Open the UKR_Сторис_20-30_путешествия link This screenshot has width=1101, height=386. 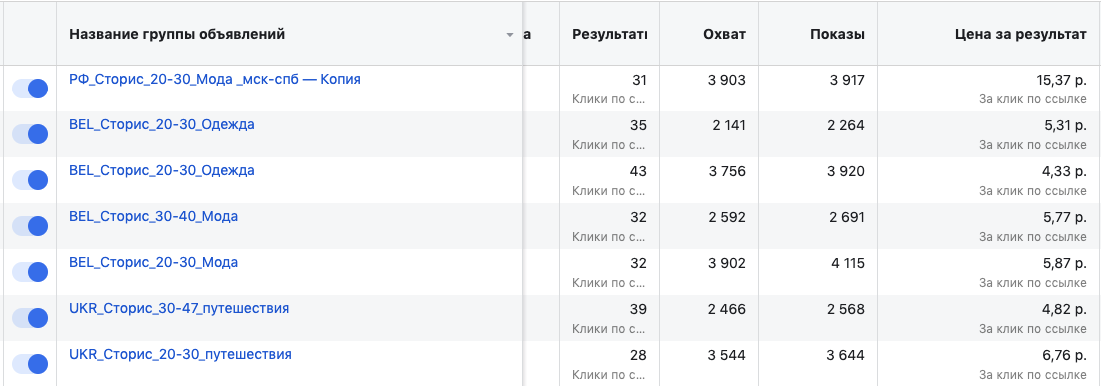coord(180,354)
